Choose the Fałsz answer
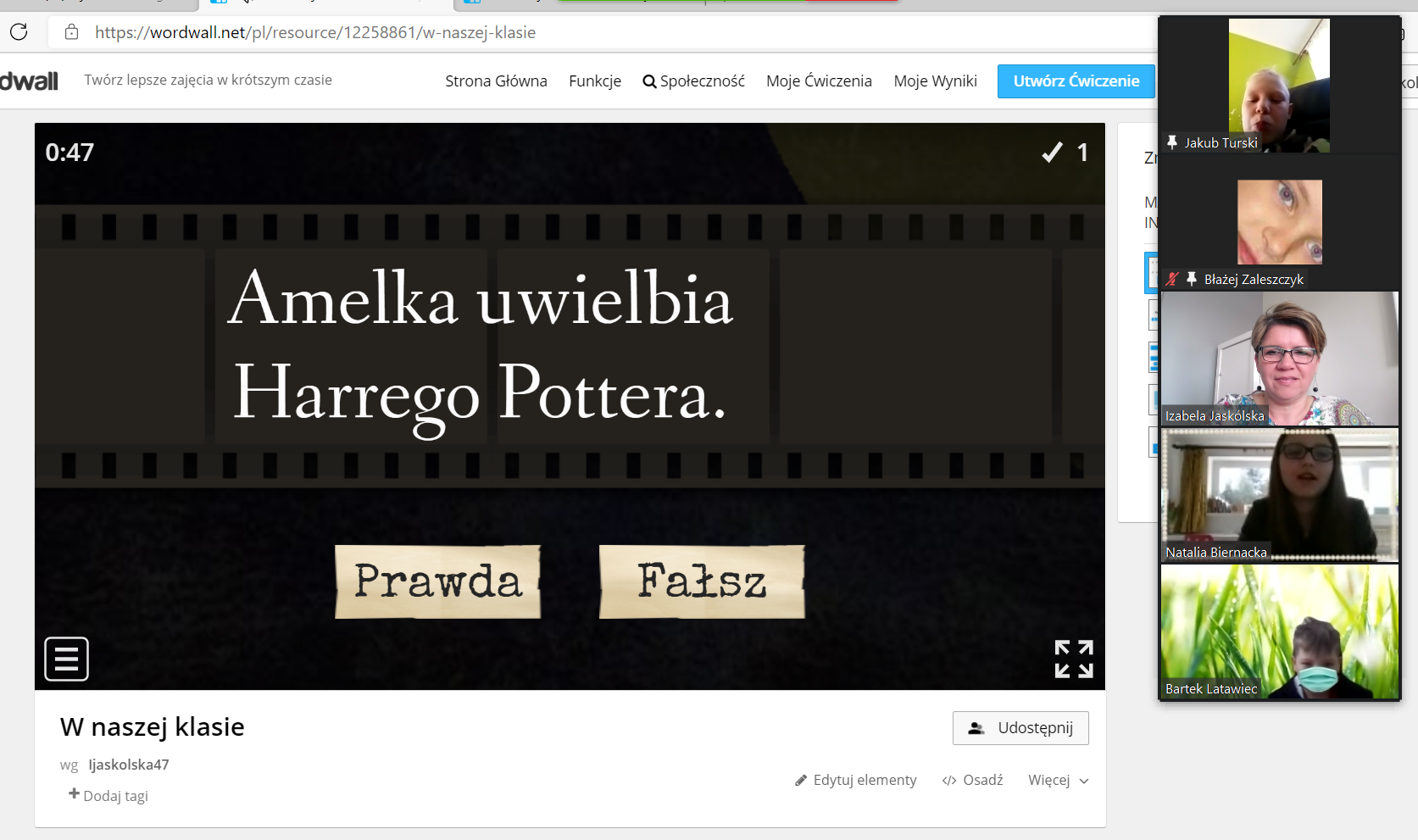This screenshot has height=840, width=1418. (x=702, y=581)
